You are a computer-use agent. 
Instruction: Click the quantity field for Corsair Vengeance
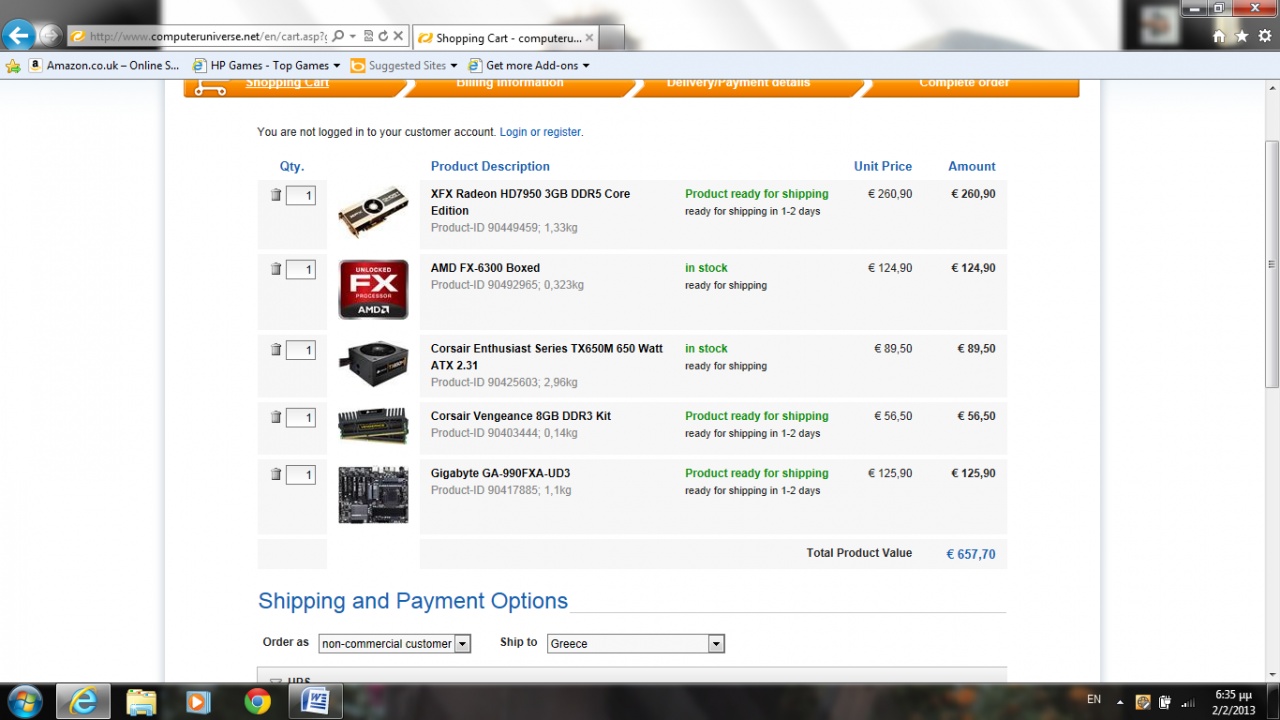(x=301, y=417)
